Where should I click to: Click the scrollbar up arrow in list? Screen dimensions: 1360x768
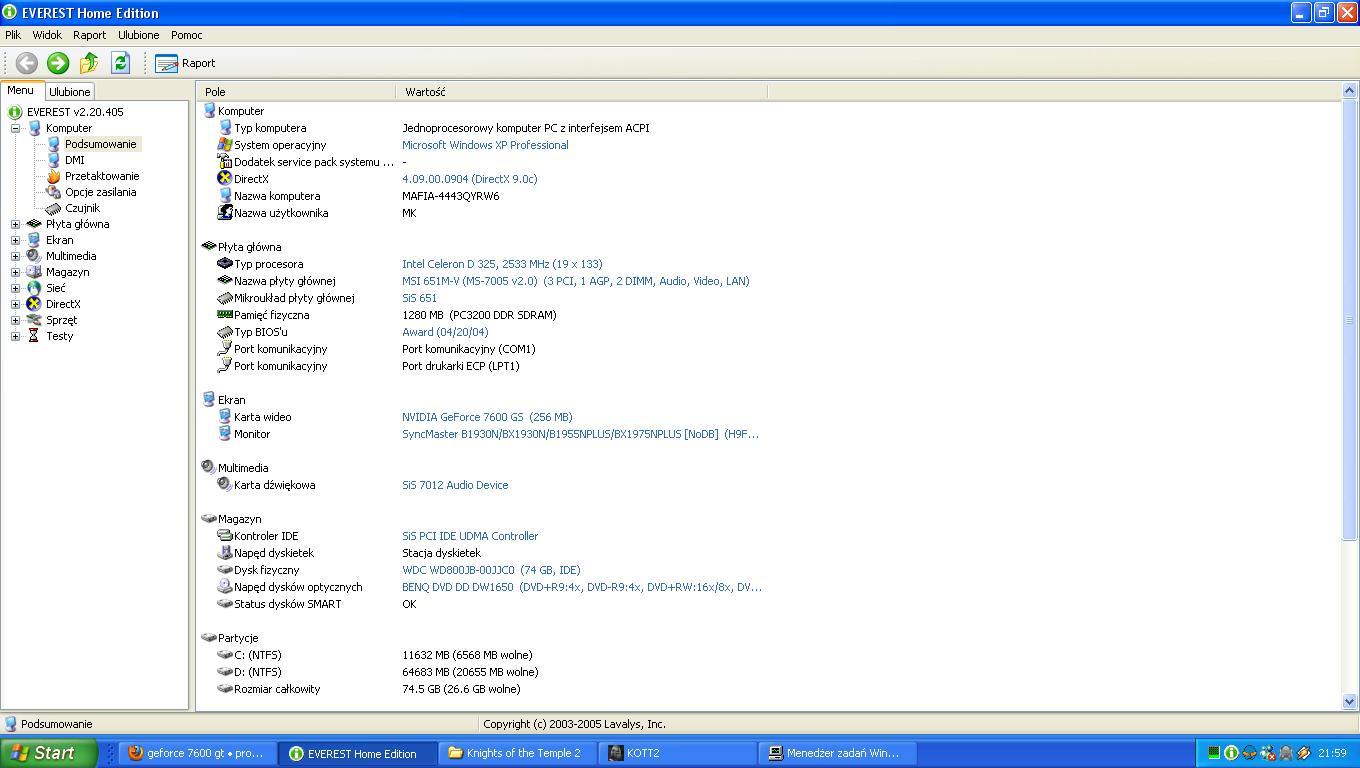[1349, 92]
